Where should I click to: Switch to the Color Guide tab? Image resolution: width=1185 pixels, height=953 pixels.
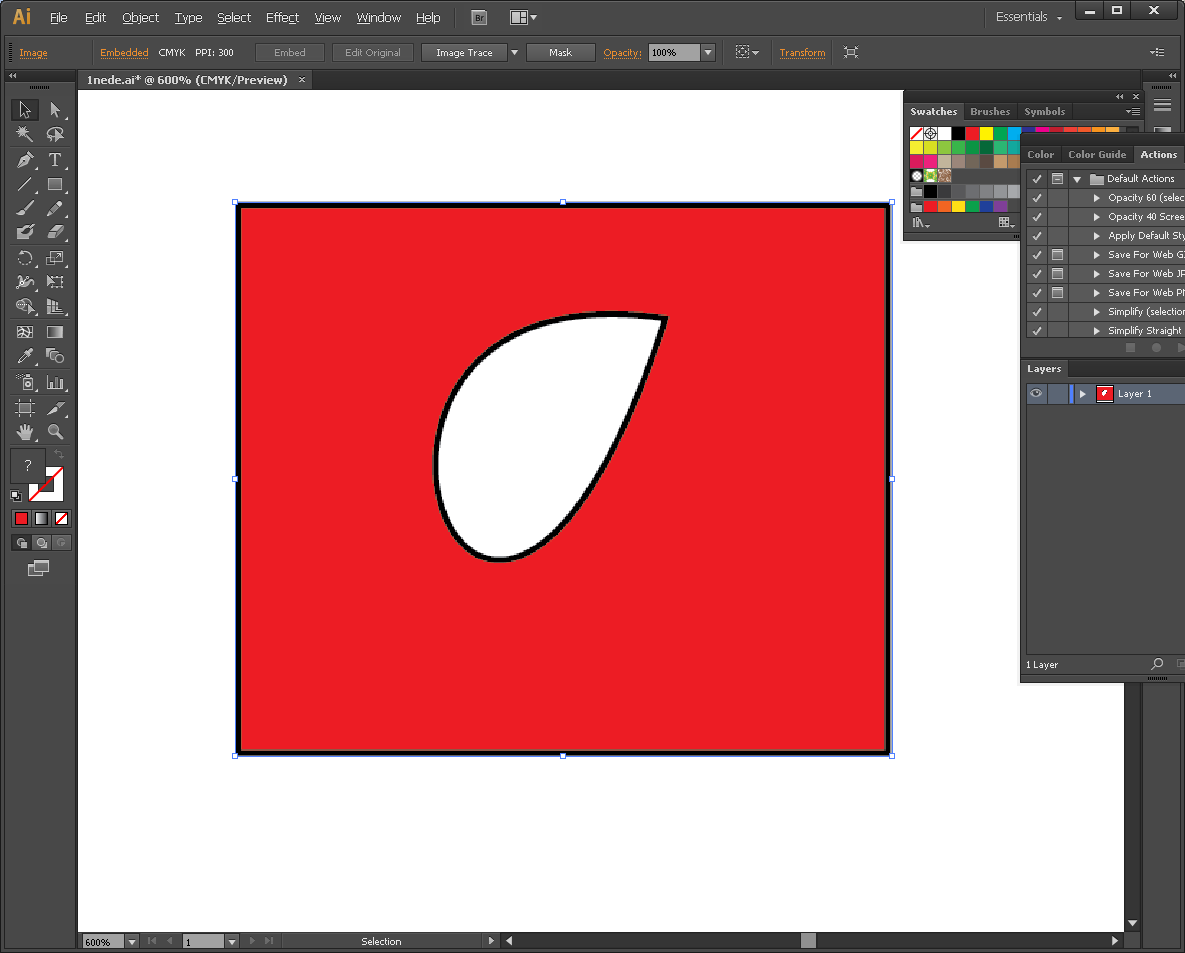tap(1097, 154)
